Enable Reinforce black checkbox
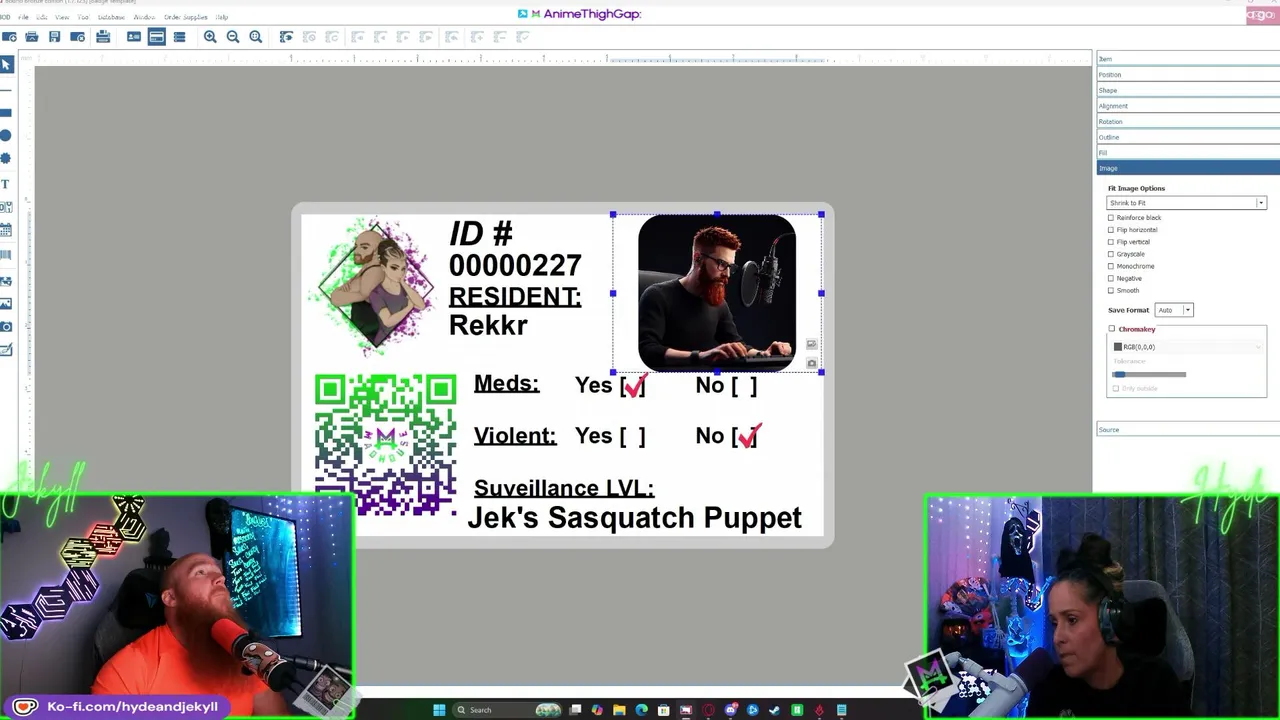1280x720 pixels. click(1111, 218)
